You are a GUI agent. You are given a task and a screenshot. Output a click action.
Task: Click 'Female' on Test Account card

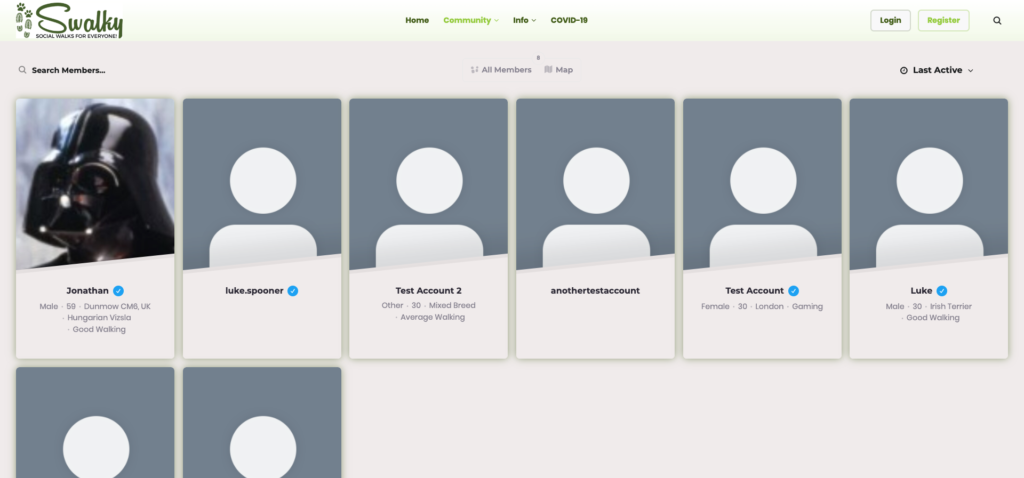[x=715, y=306]
